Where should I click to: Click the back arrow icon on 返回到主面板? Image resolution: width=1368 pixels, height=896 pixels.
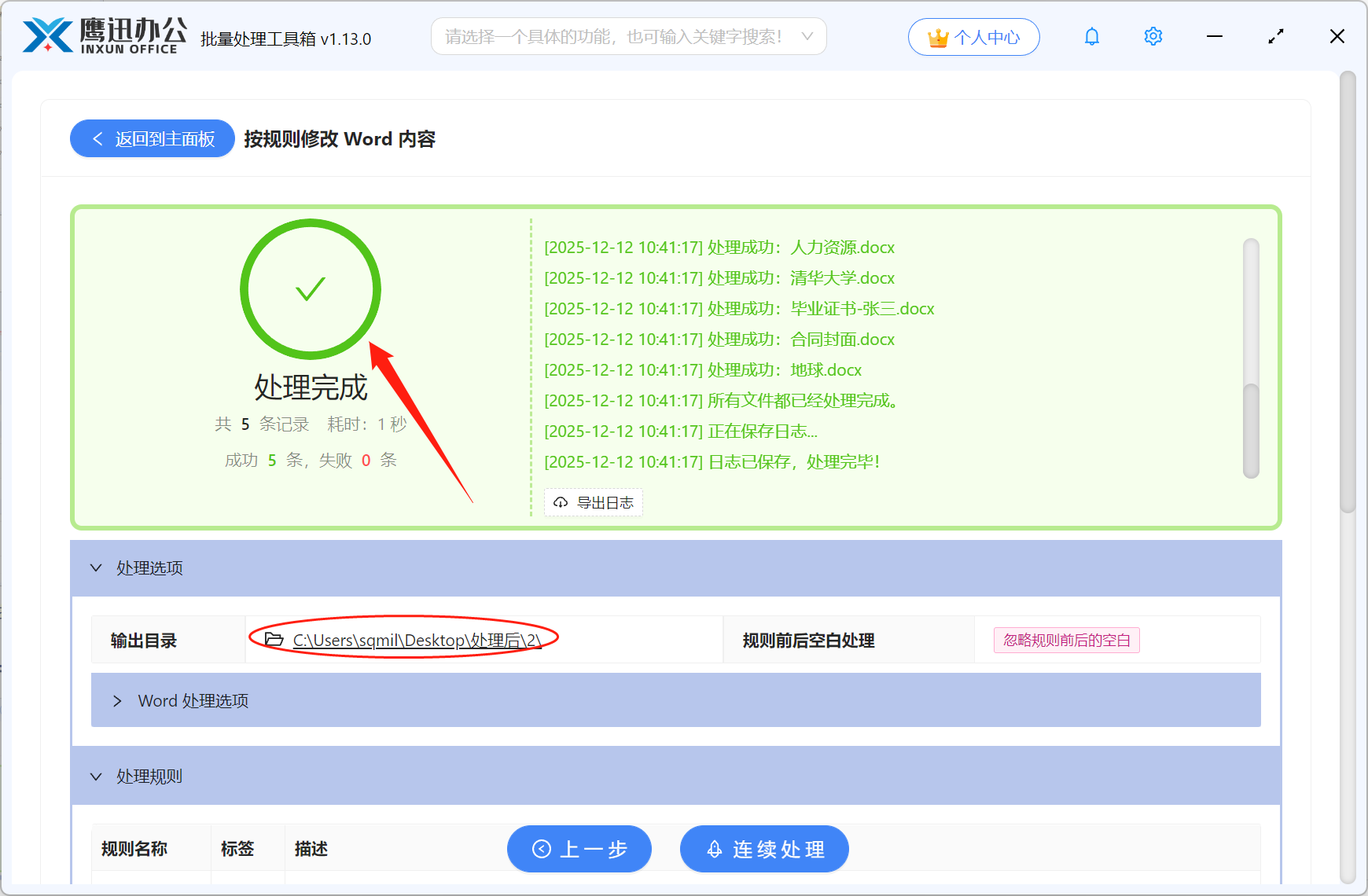point(97,138)
